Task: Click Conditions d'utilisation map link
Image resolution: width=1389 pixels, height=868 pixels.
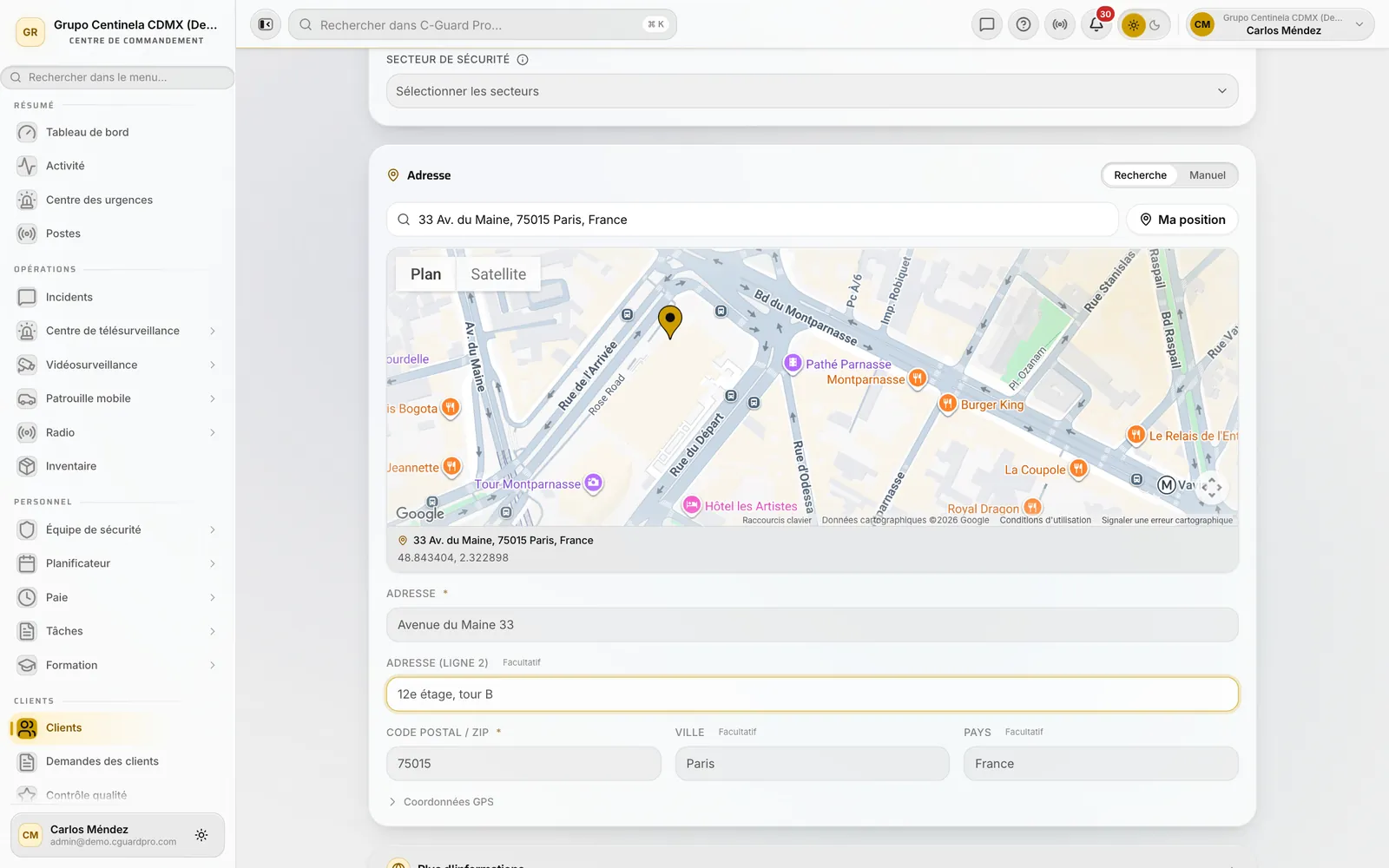Action: click(1045, 521)
